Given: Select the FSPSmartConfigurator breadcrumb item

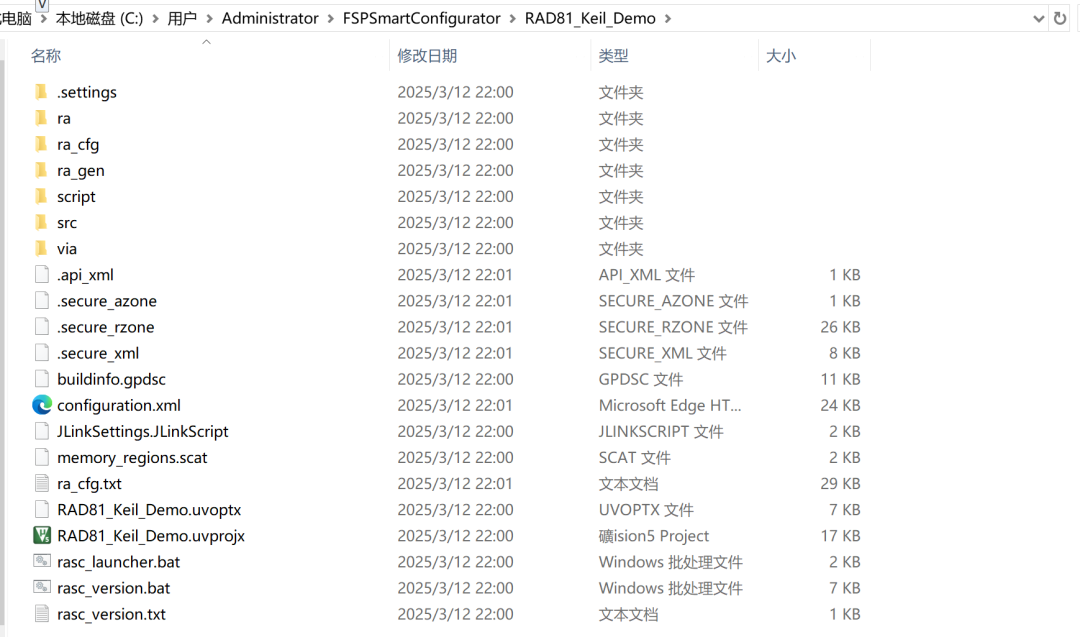Looking at the screenshot, I should (x=422, y=17).
